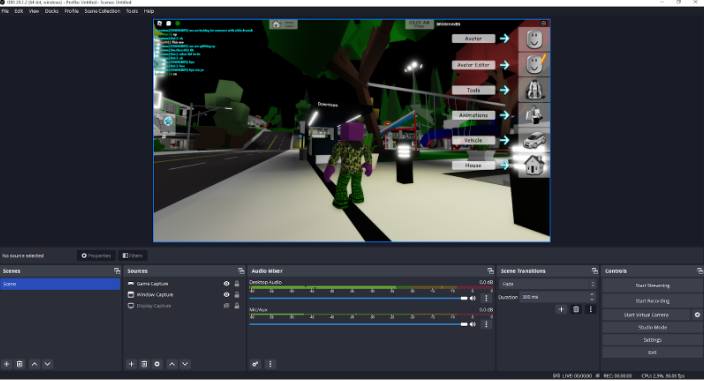This screenshot has width=704, height=381.
Task: Click the game preview canvas
Action: click(352, 131)
